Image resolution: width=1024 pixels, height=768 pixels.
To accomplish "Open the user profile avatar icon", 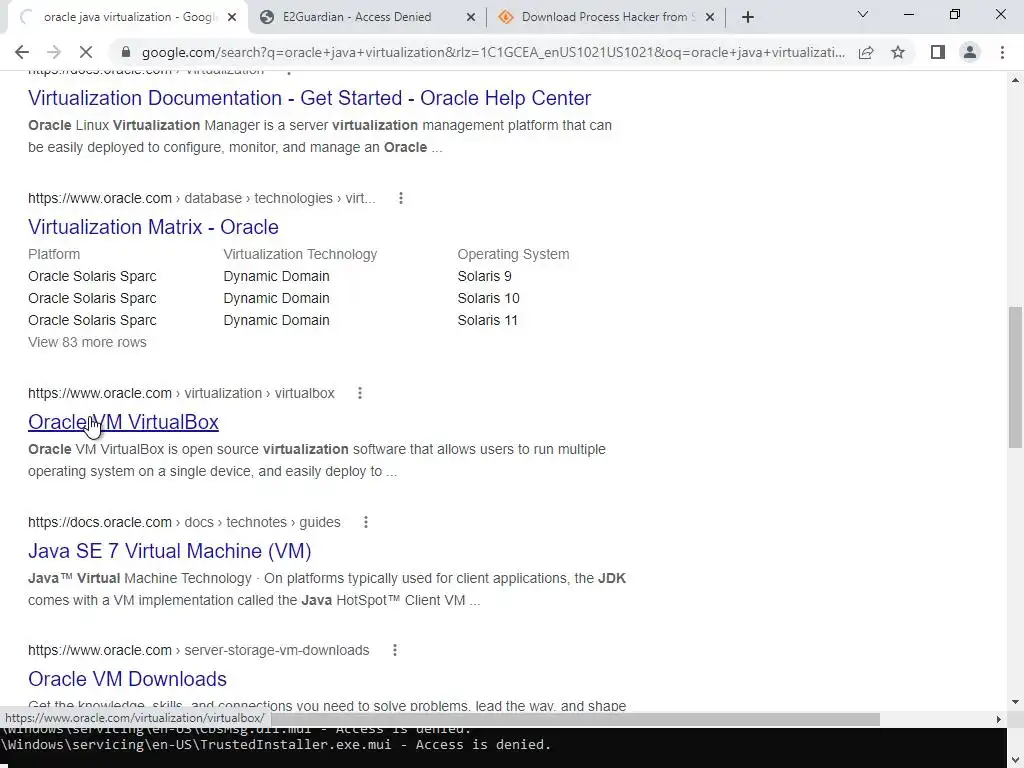I will (x=970, y=52).
